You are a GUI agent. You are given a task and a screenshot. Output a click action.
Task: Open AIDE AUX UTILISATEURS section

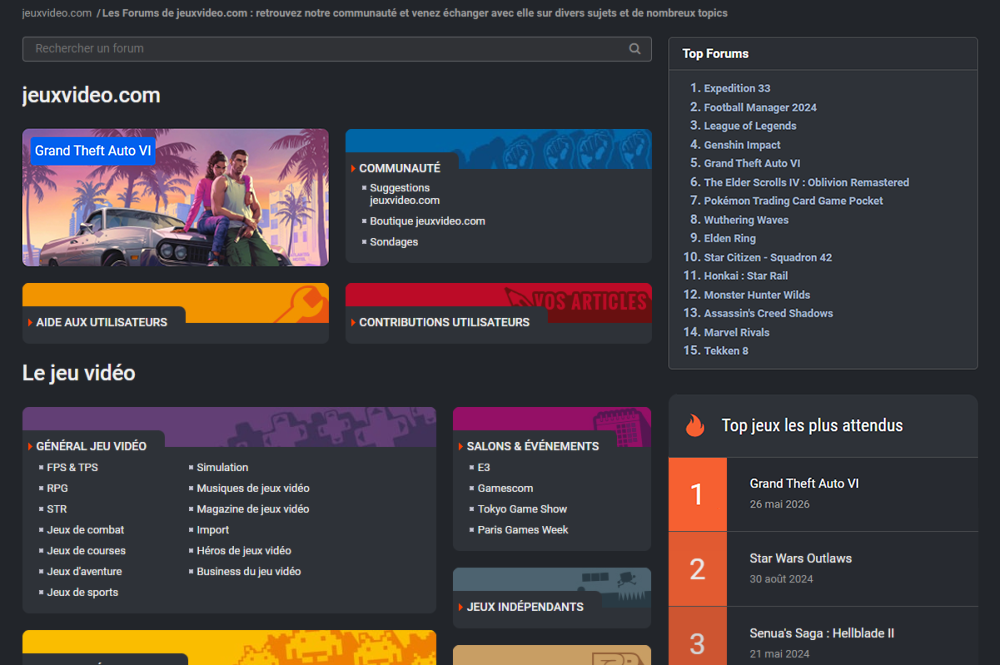pyautogui.click(x=101, y=323)
